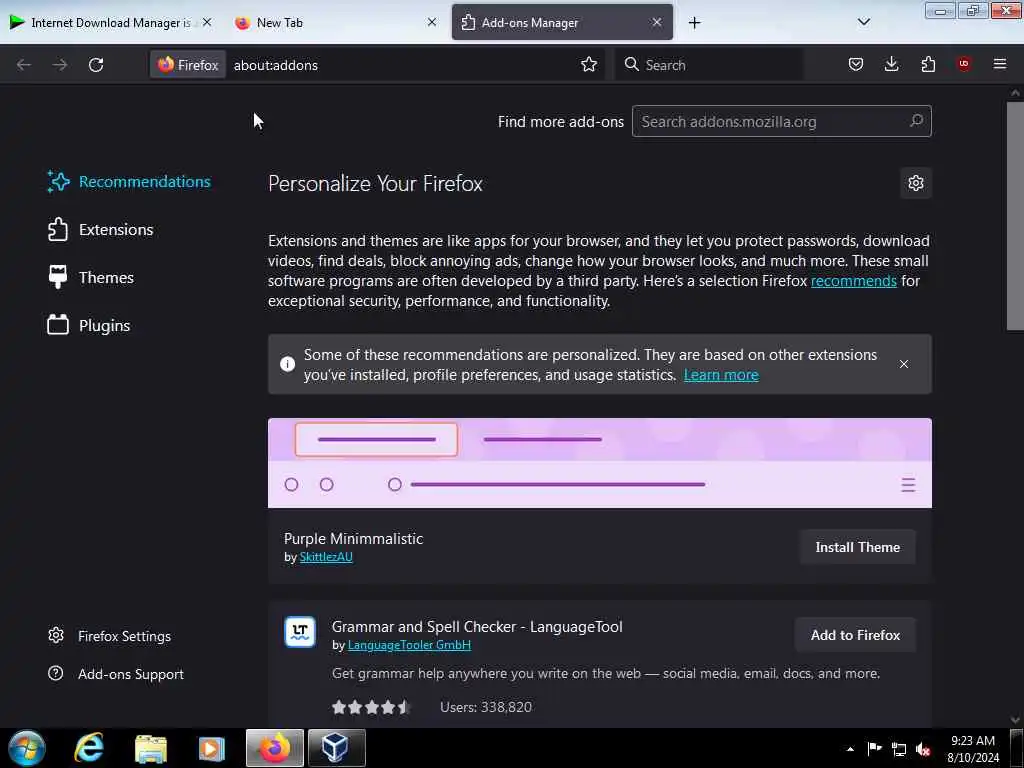Open the LanguageTooler GmbH author link
The width and height of the screenshot is (1024, 768).
(x=409, y=645)
